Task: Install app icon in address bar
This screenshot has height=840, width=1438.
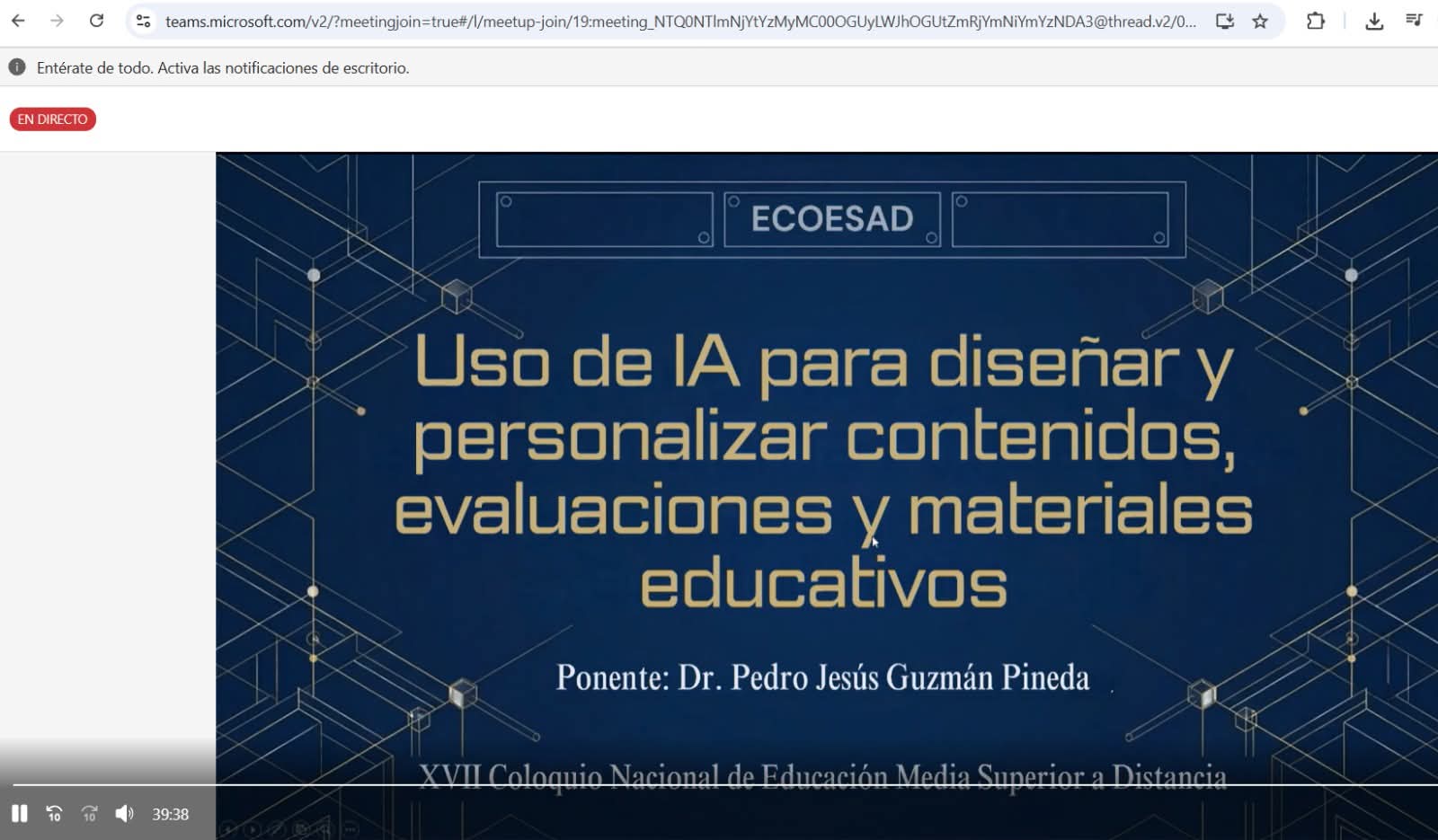Action: (x=1224, y=21)
